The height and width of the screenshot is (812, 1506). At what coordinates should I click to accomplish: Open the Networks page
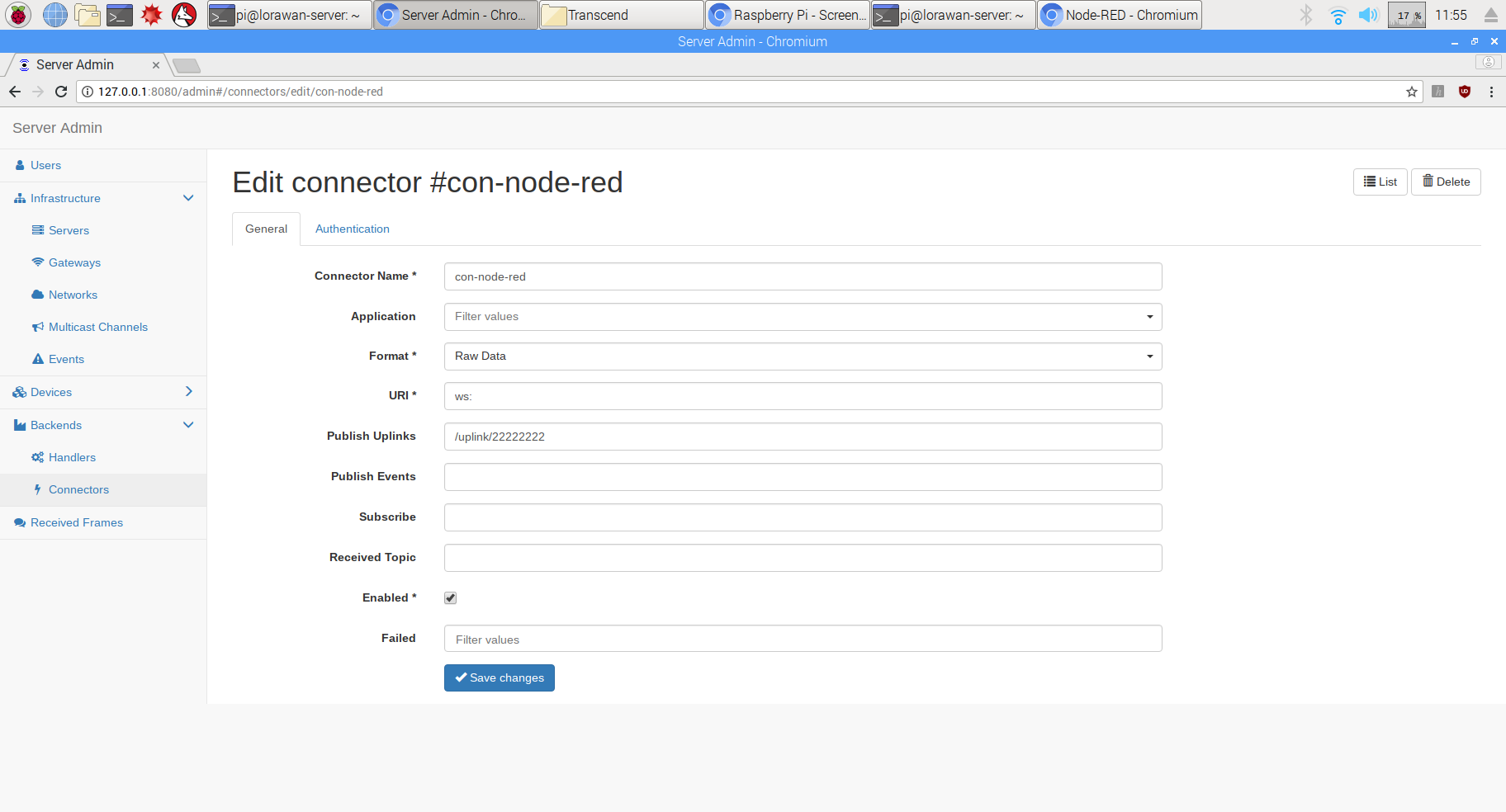(72, 295)
